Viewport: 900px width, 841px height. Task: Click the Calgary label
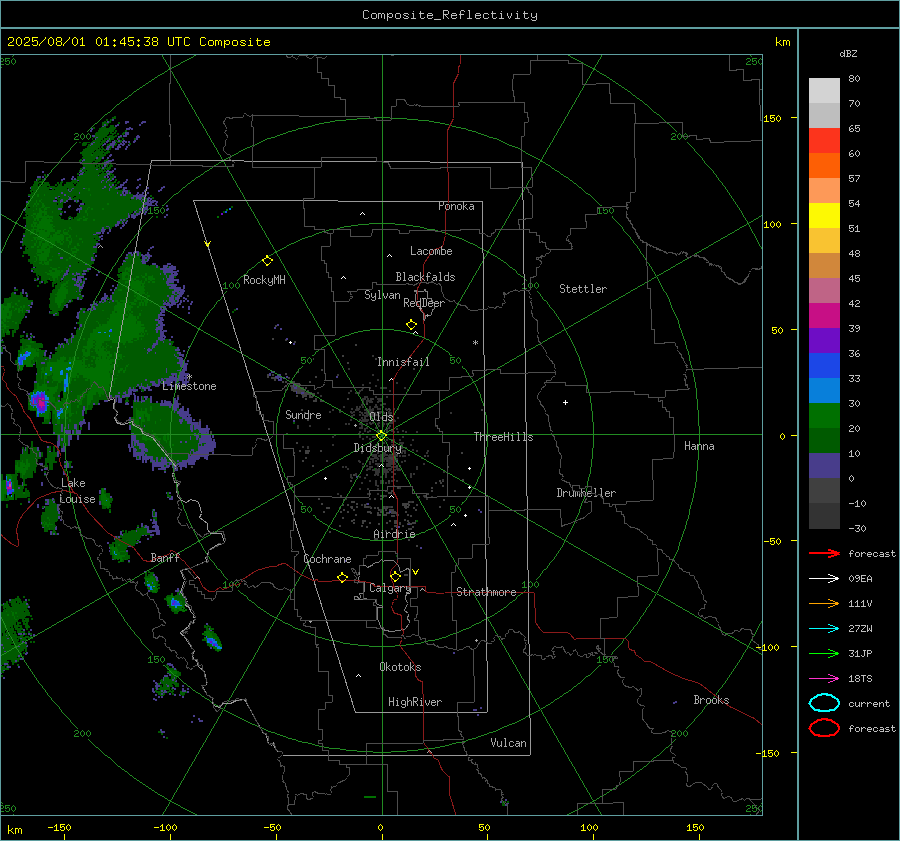[390, 588]
